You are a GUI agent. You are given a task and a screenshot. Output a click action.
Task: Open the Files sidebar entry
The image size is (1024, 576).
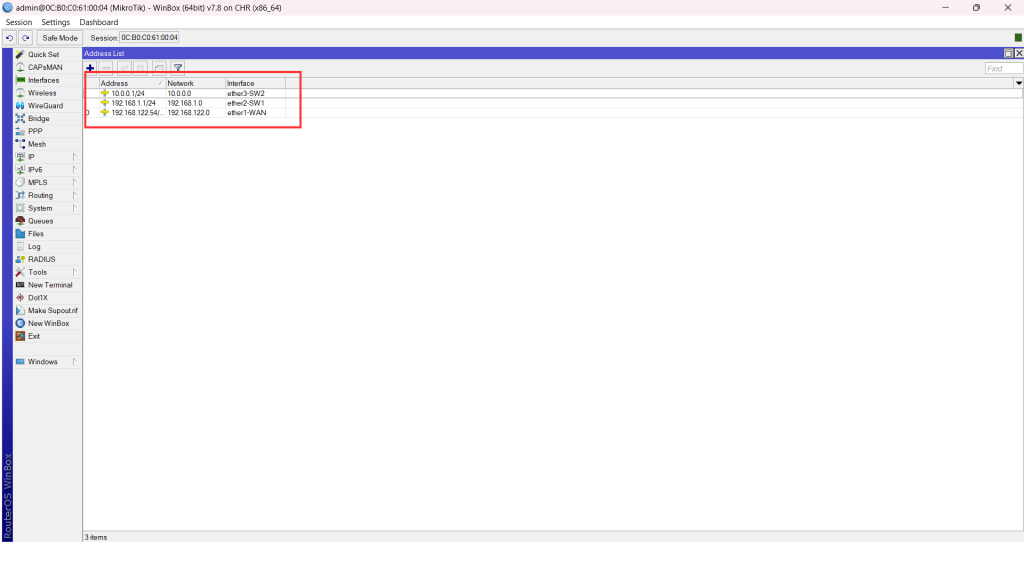pyautogui.click(x=35, y=234)
